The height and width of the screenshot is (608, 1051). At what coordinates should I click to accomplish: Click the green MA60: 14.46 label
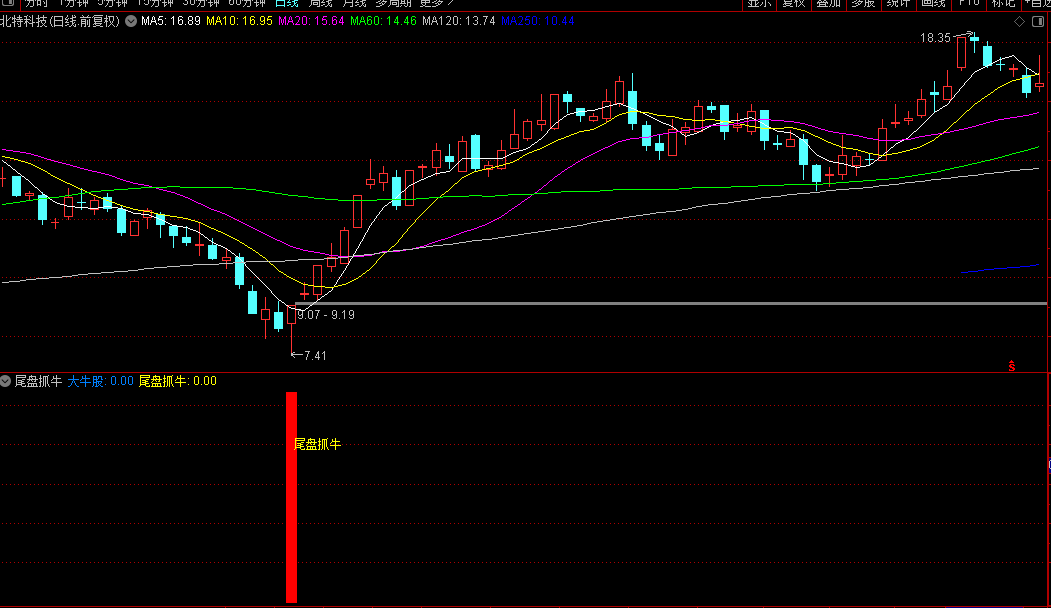click(383, 21)
